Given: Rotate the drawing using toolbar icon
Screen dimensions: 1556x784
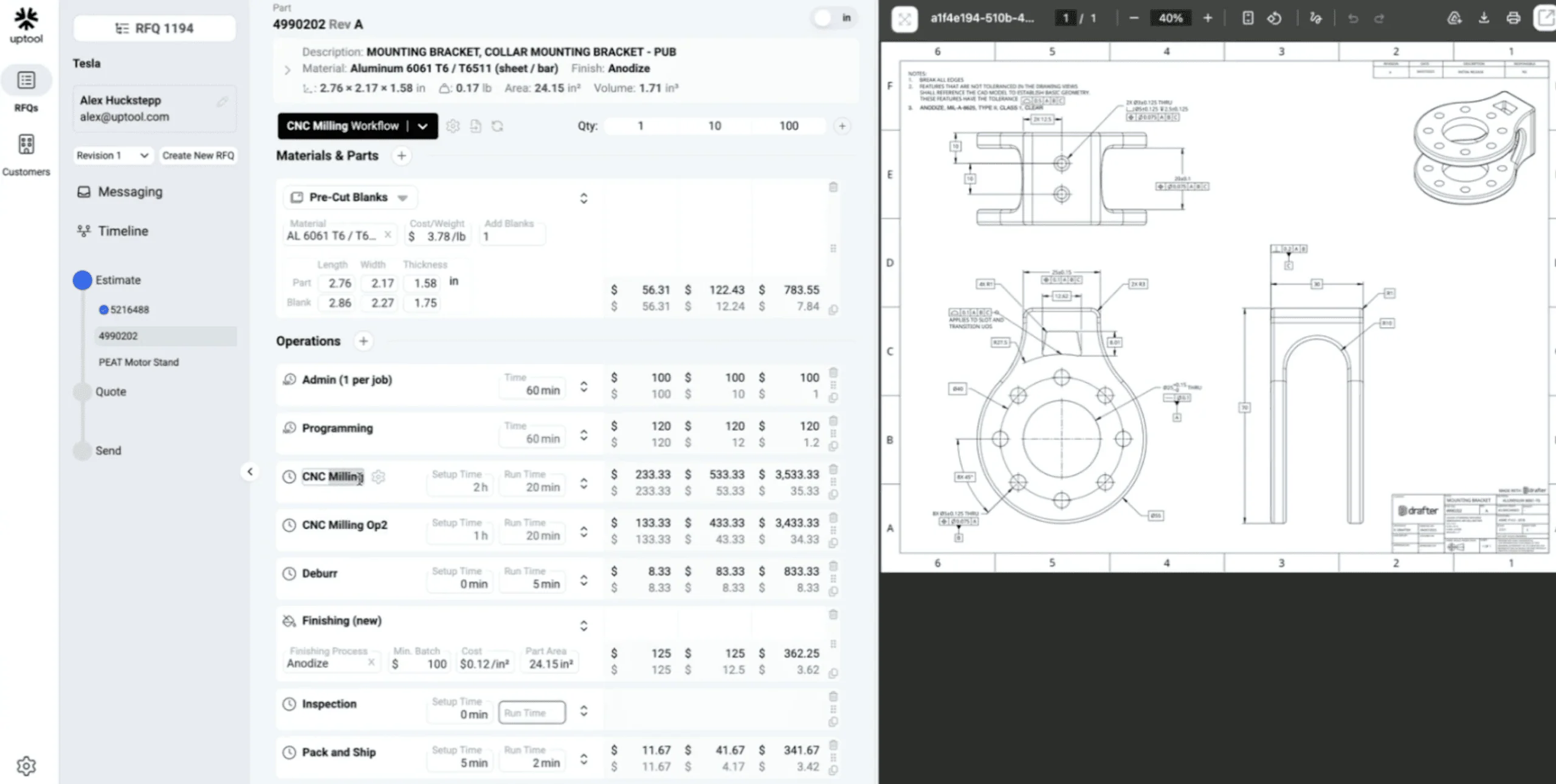Looking at the screenshot, I should tap(1275, 18).
